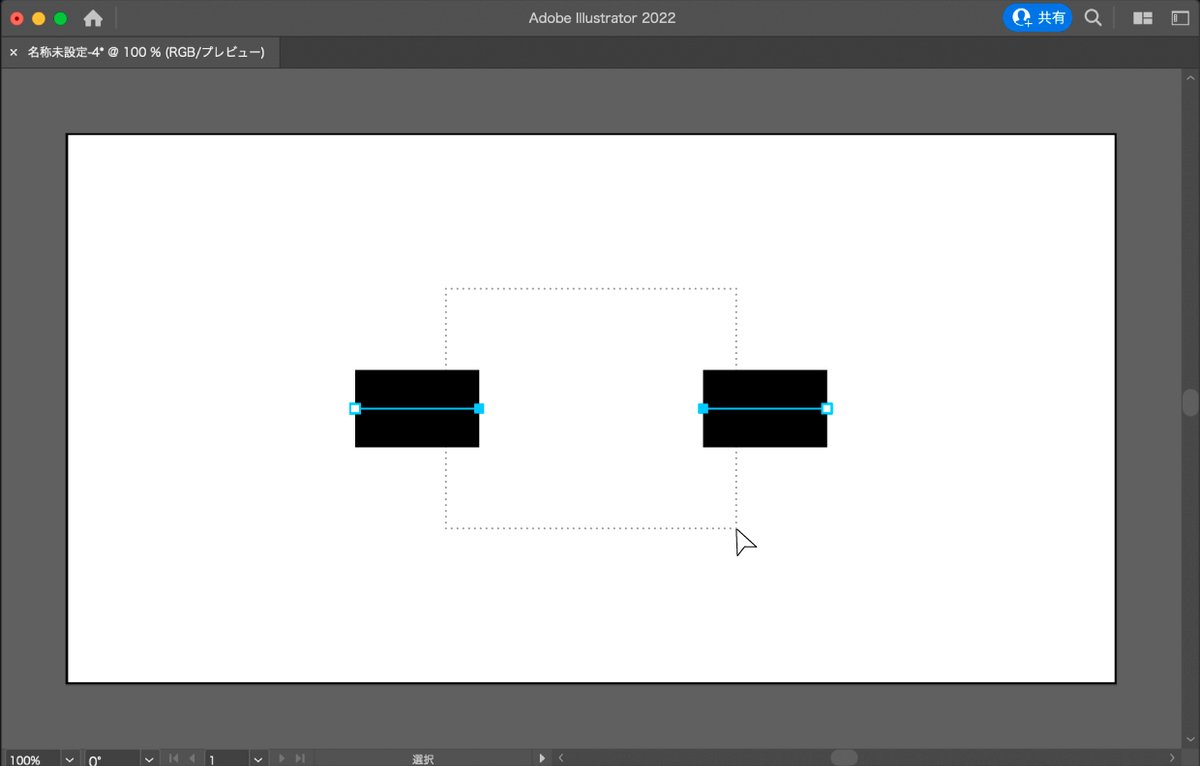Viewport: 1200px width, 766px height.
Task: Select left line's hollow left anchor point
Action: [355, 408]
